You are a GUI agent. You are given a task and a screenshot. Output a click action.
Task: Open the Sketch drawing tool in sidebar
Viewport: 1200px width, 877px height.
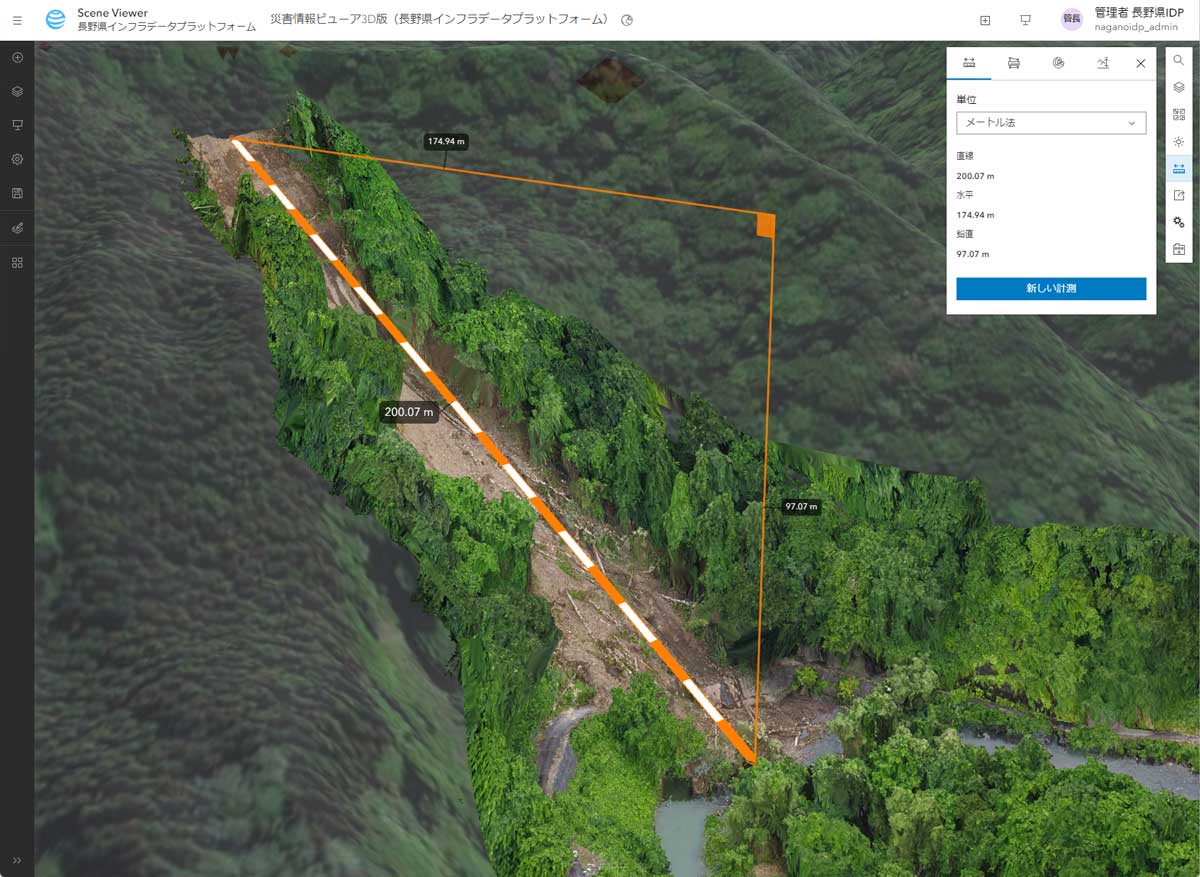(x=17, y=228)
